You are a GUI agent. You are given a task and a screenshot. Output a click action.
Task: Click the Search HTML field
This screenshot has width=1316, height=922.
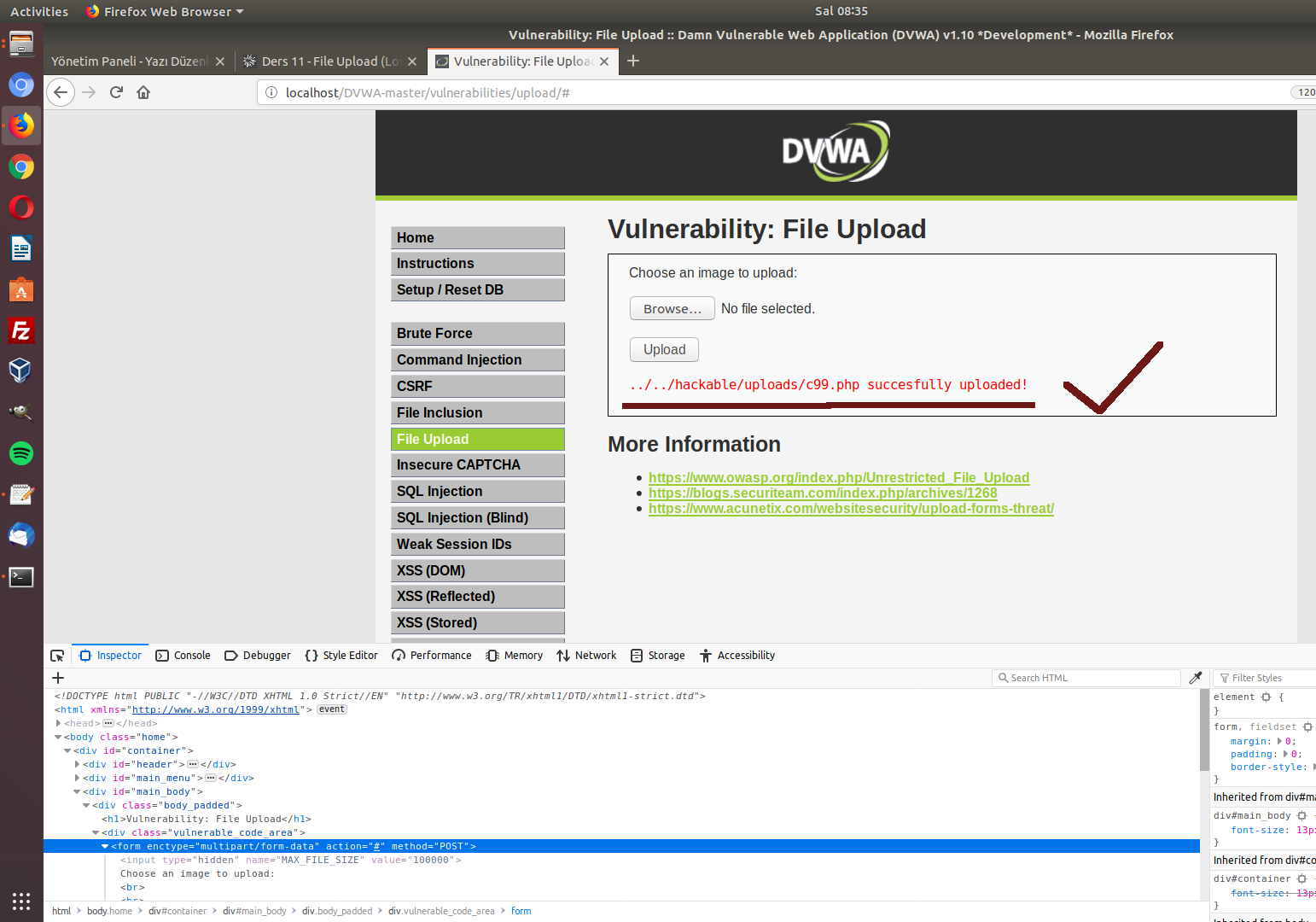(x=1086, y=678)
